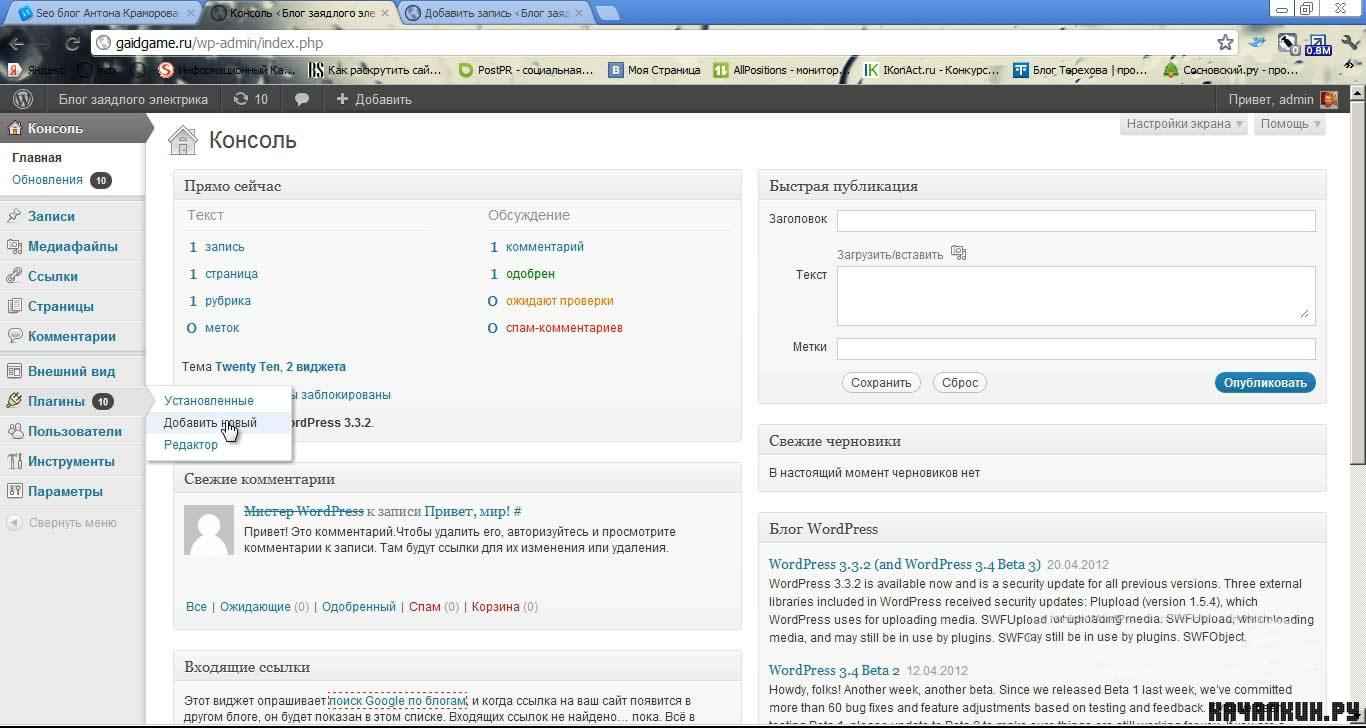Focus the Текст textarea in Быстрая публикация

point(1076,295)
